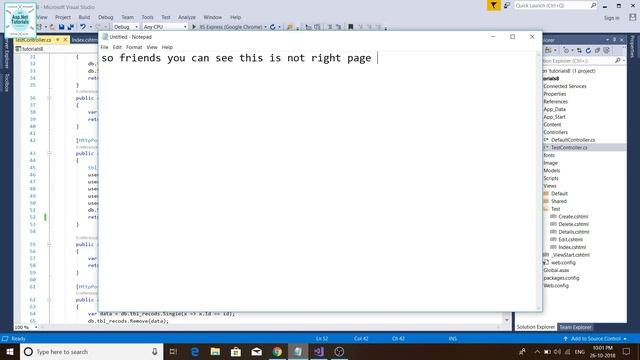Click the browser refresh icon in toolbar
The height and width of the screenshot is (360, 640).
273,27
